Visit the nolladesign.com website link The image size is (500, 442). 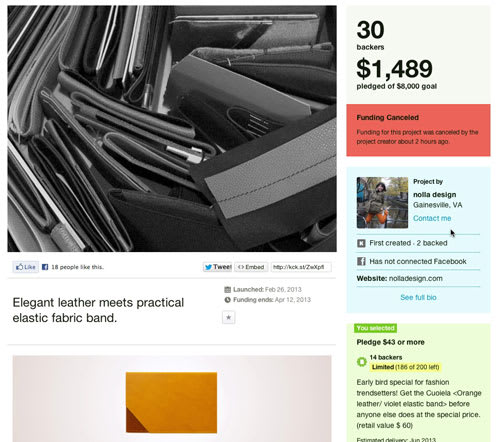coord(416,278)
